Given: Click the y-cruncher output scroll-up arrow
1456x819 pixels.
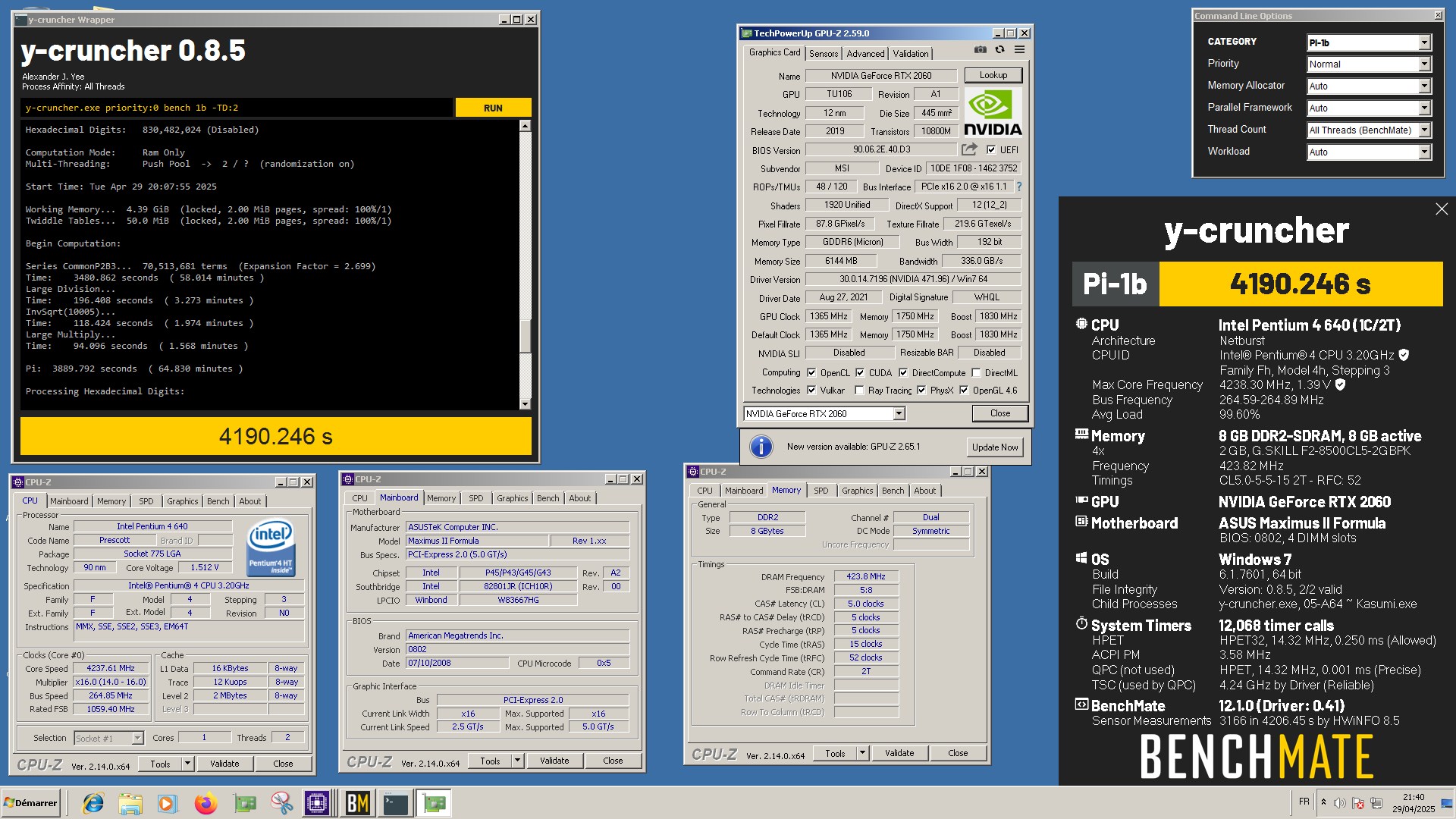Looking at the screenshot, I should [x=525, y=126].
